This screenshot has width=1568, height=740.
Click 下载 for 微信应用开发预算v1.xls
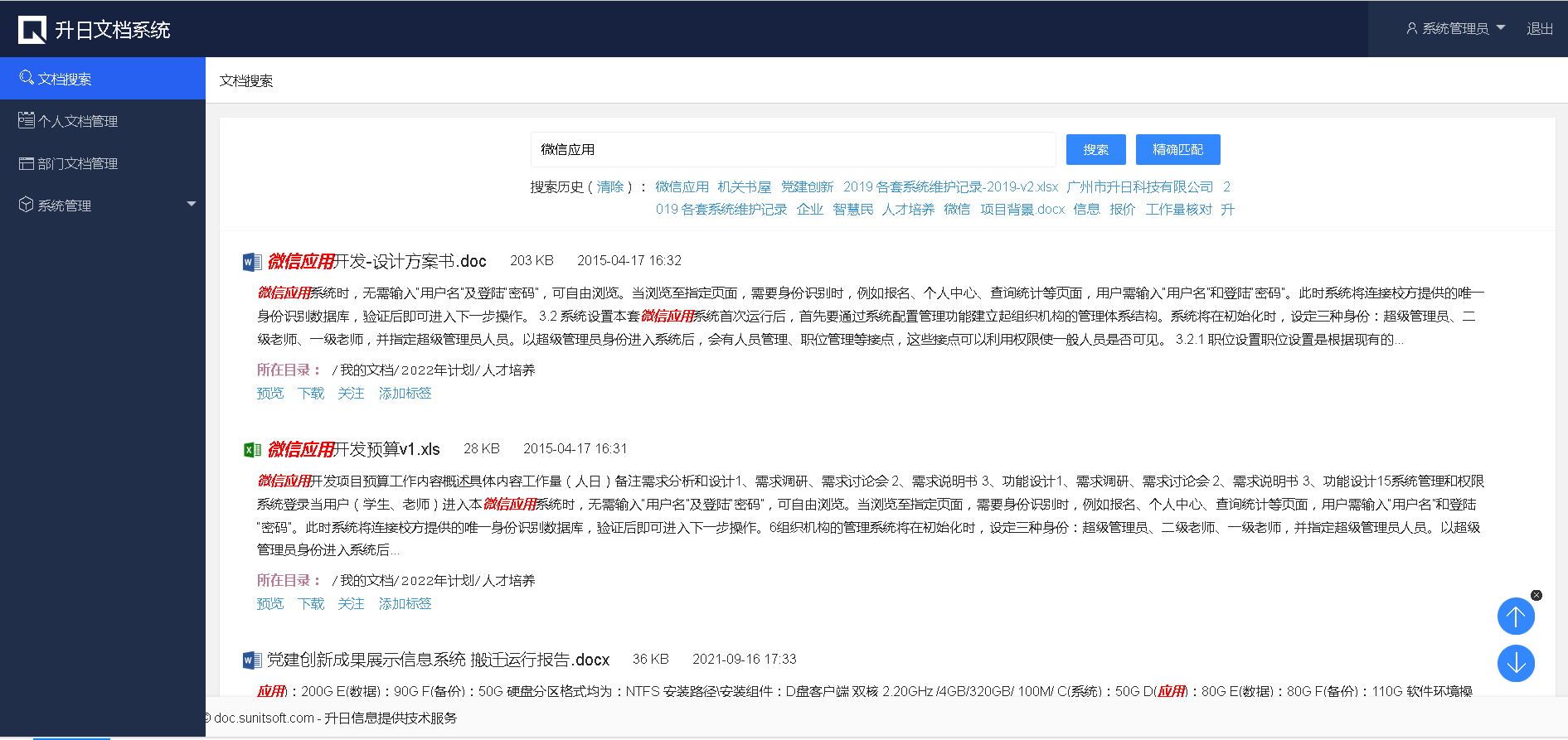coord(311,604)
